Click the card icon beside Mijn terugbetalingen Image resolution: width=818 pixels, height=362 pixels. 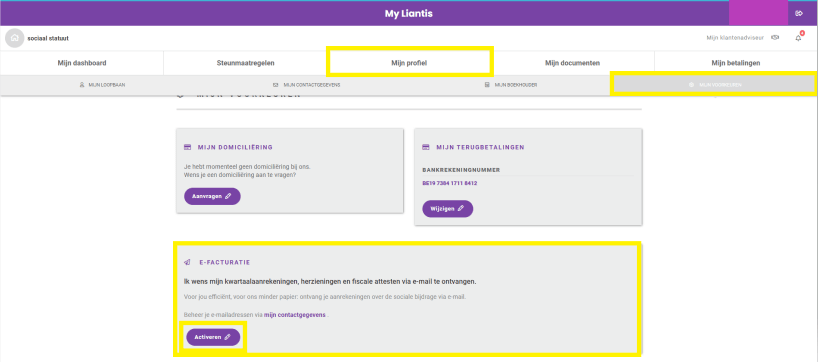[426, 148]
